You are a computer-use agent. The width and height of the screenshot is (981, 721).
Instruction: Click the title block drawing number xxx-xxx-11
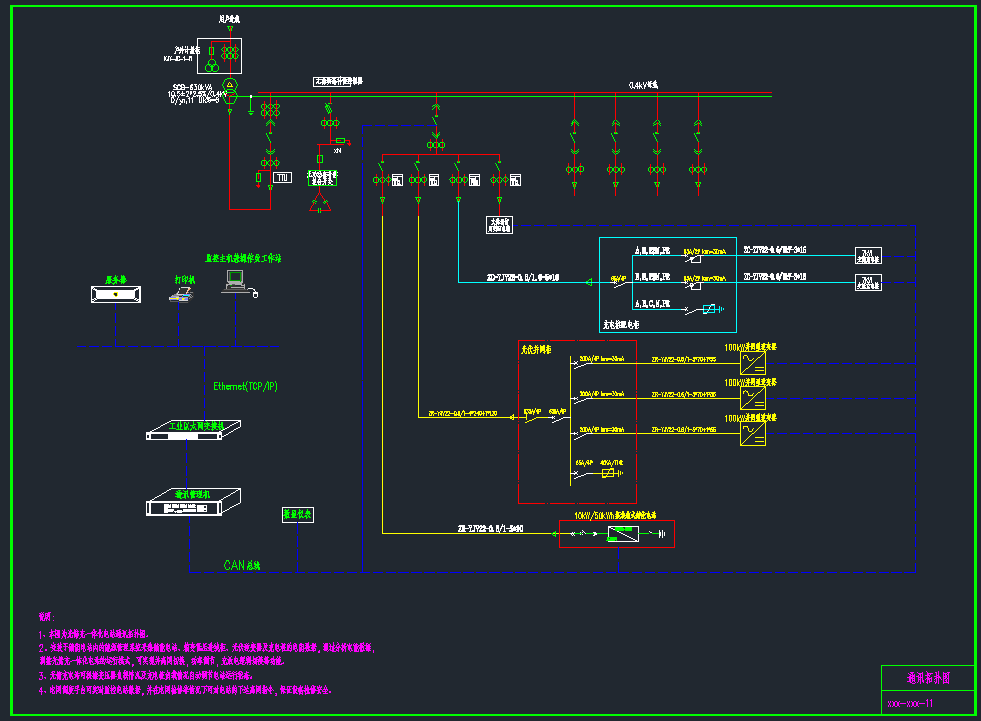click(x=910, y=703)
